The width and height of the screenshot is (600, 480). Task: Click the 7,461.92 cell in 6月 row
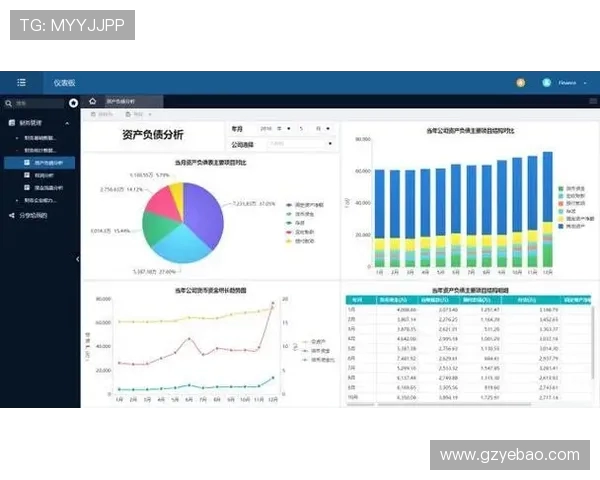(x=406, y=358)
